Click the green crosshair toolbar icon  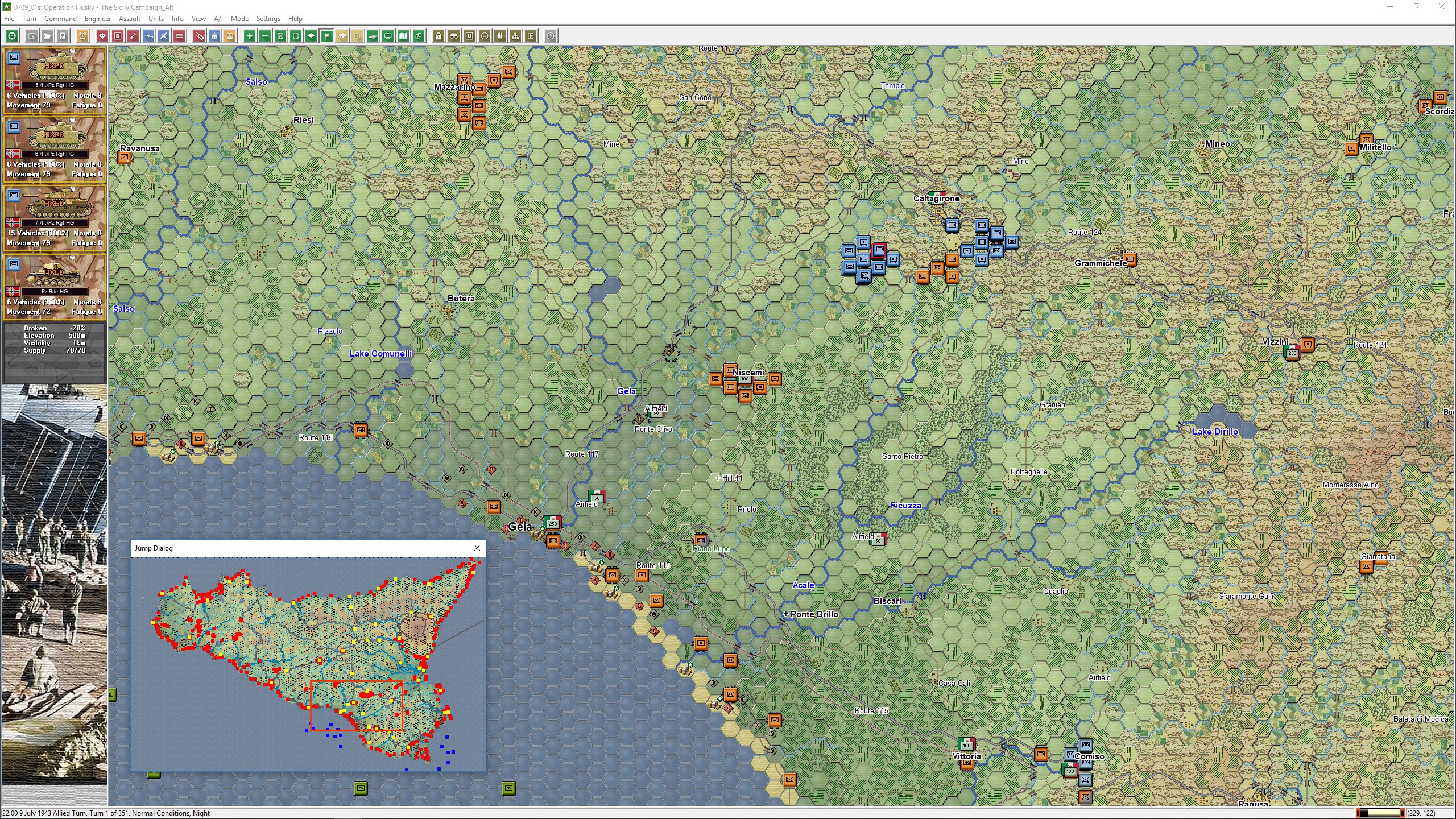[12, 36]
